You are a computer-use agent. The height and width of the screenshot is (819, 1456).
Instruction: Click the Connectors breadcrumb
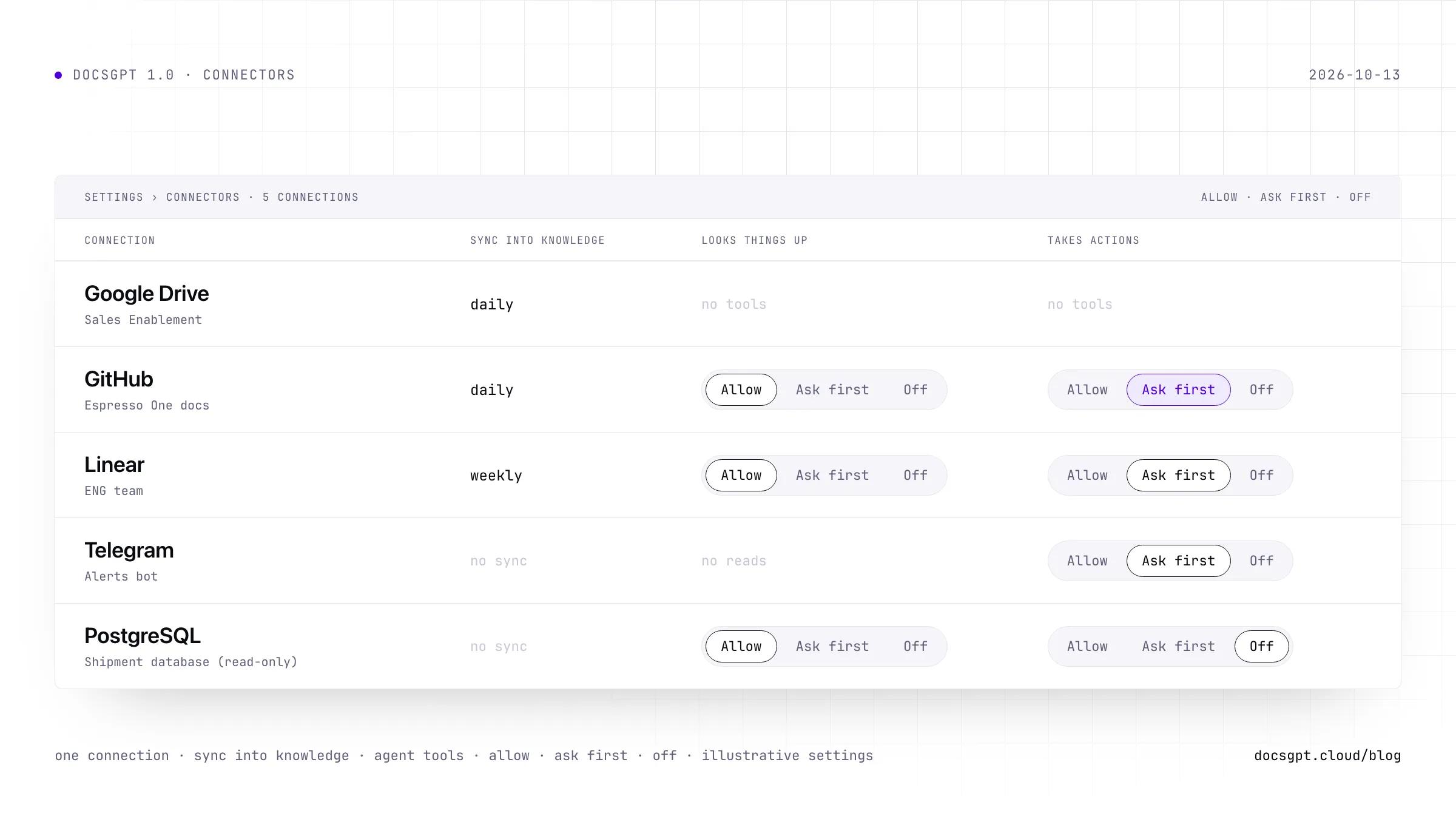pyautogui.click(x=203, y=197)
